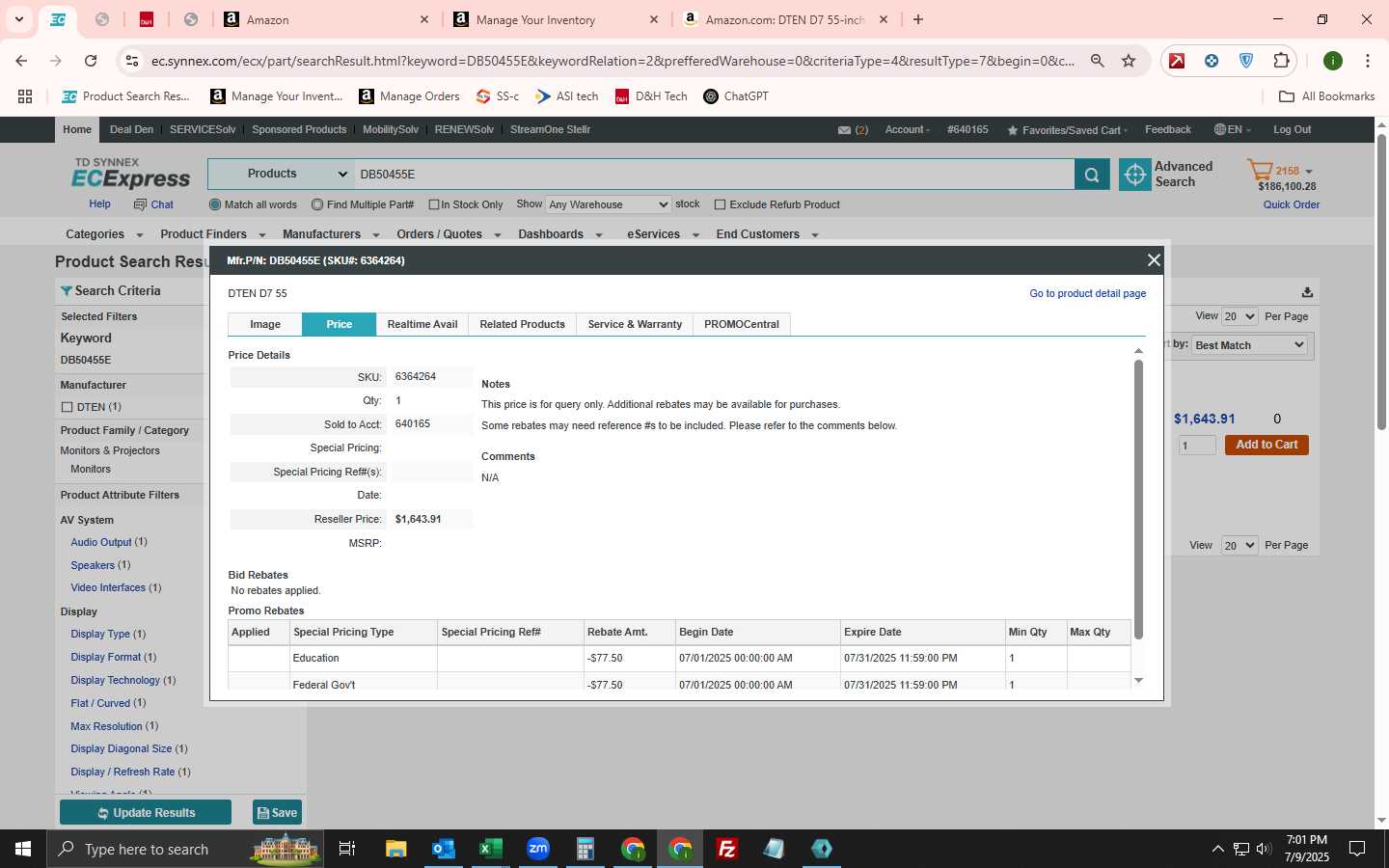Open the Chrome apps grid icon
This screenshot has height=868, width=1389.
25,96
